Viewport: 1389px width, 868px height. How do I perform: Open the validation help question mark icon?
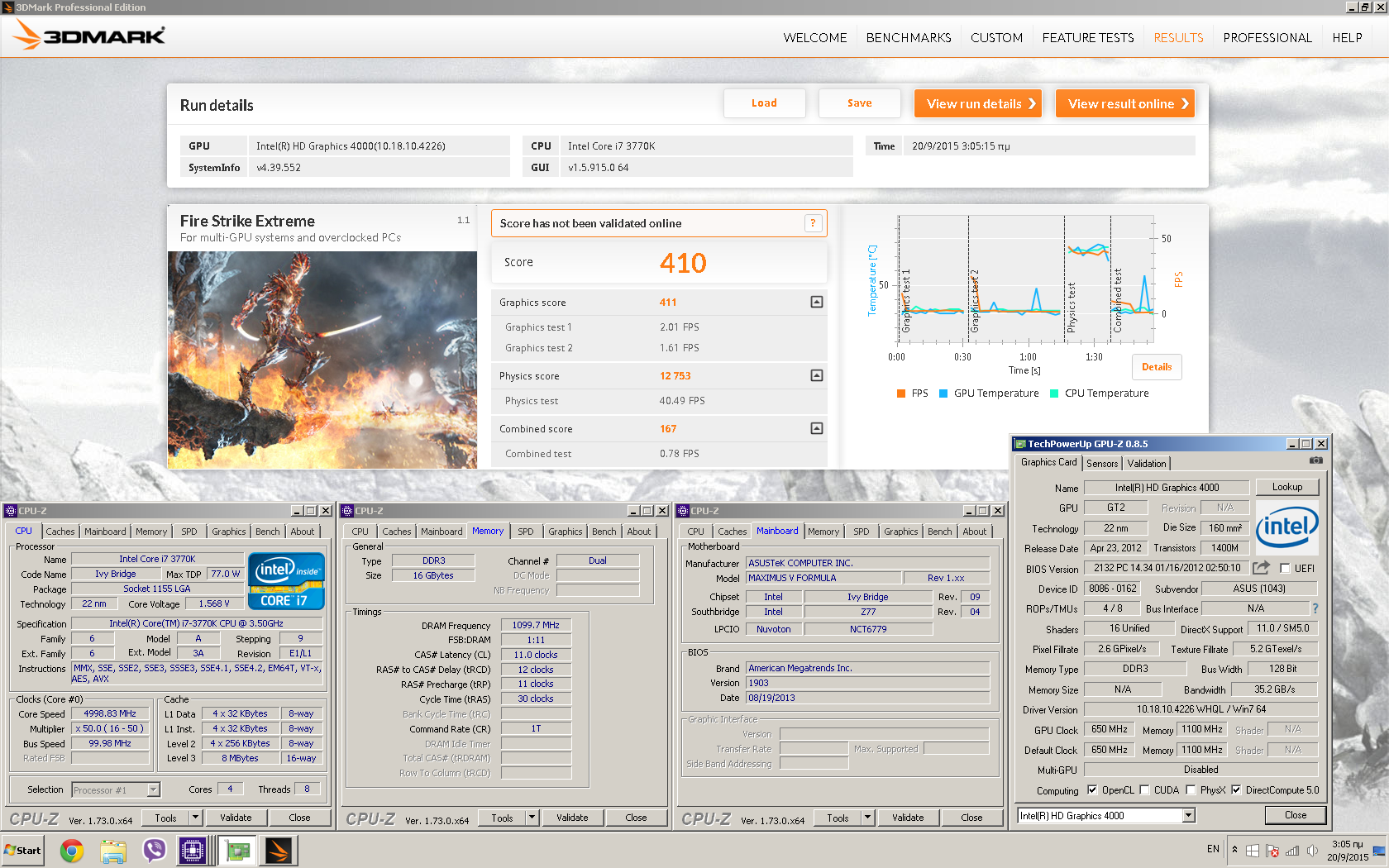pyautogui.click(x=814, y=223)
